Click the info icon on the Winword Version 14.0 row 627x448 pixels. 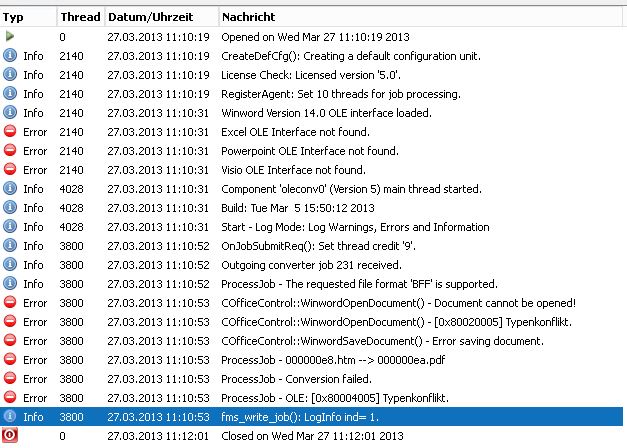[x=10, y=112]
